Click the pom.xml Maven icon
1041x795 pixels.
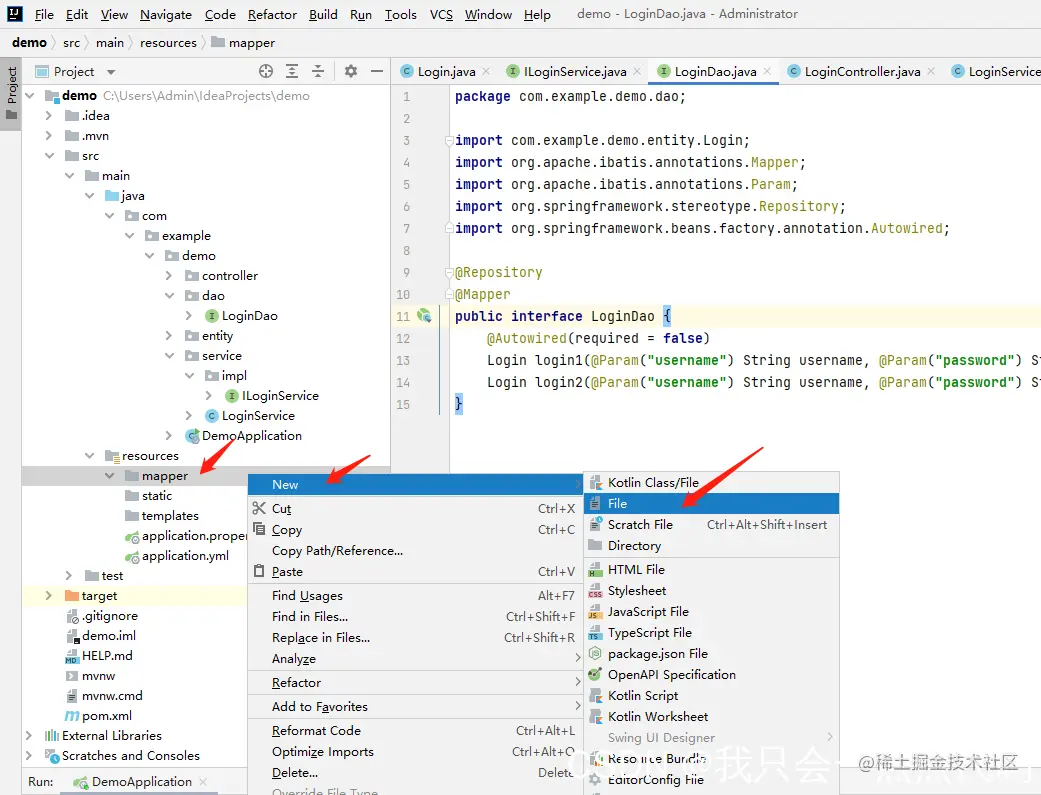[72, 716]
